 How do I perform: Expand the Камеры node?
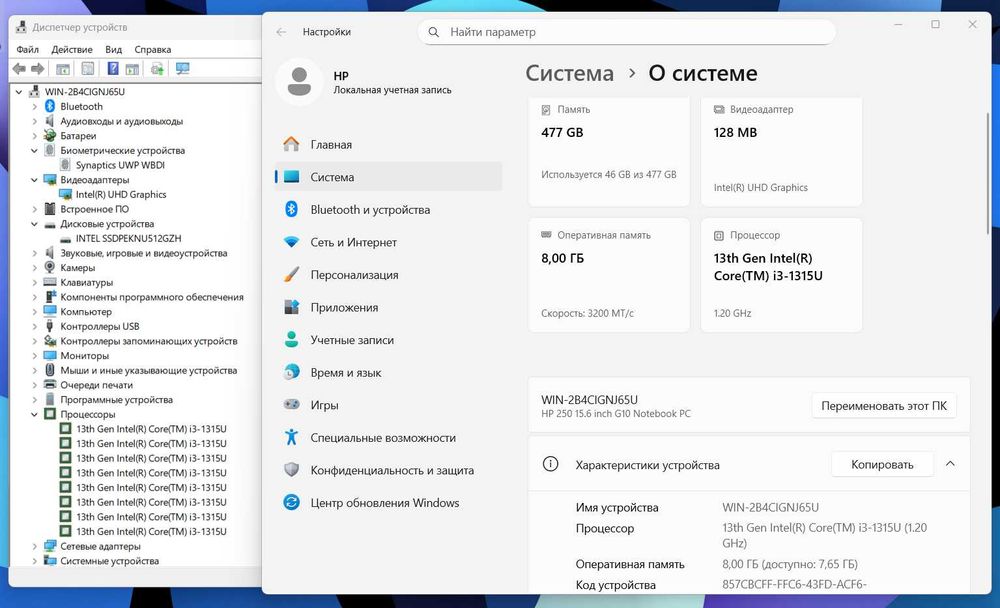click(x=34, y=268)
